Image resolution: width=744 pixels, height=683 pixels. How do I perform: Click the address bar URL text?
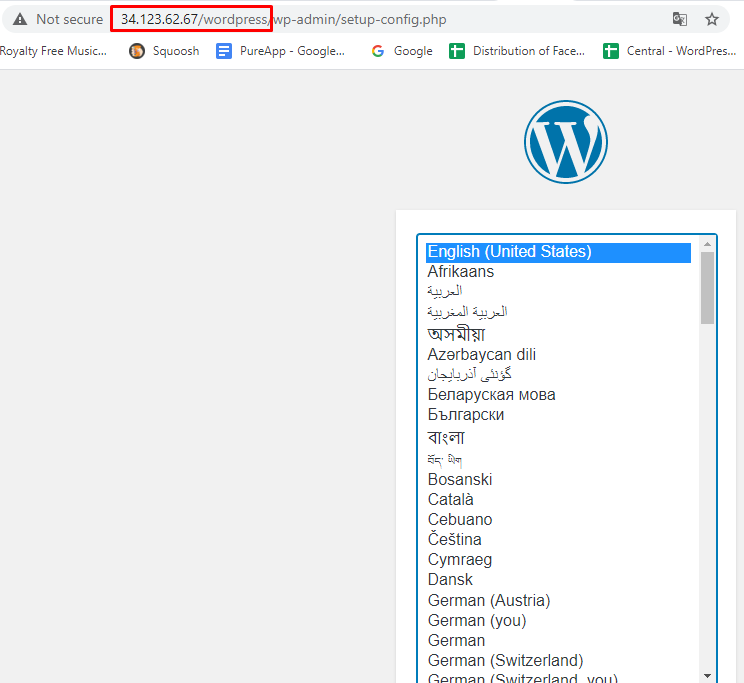pos(283,19)
